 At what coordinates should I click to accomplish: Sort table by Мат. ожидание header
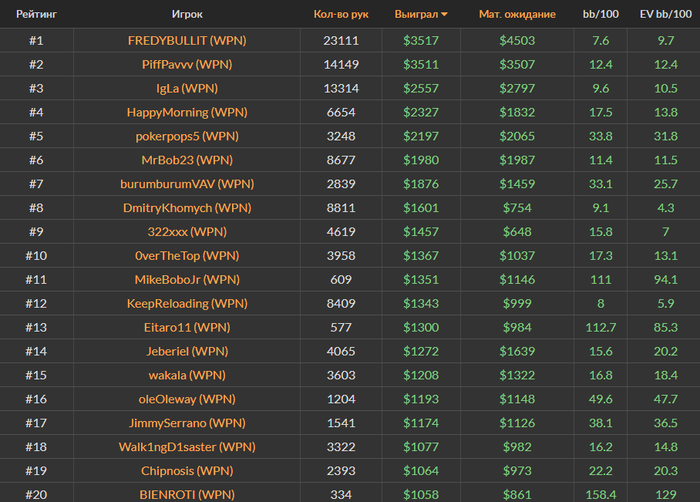pos(517,14)
